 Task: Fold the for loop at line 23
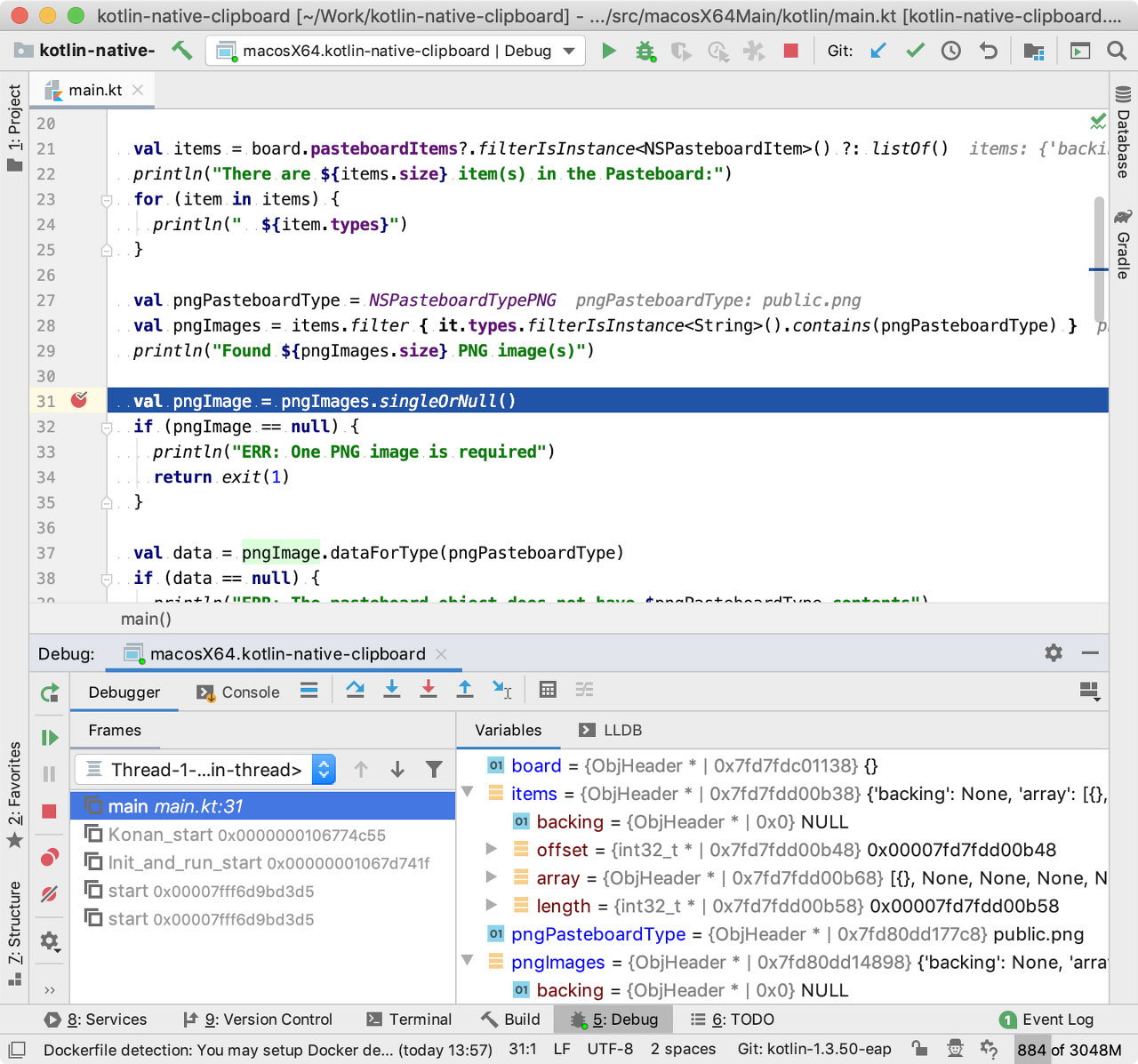click(107, 200)
